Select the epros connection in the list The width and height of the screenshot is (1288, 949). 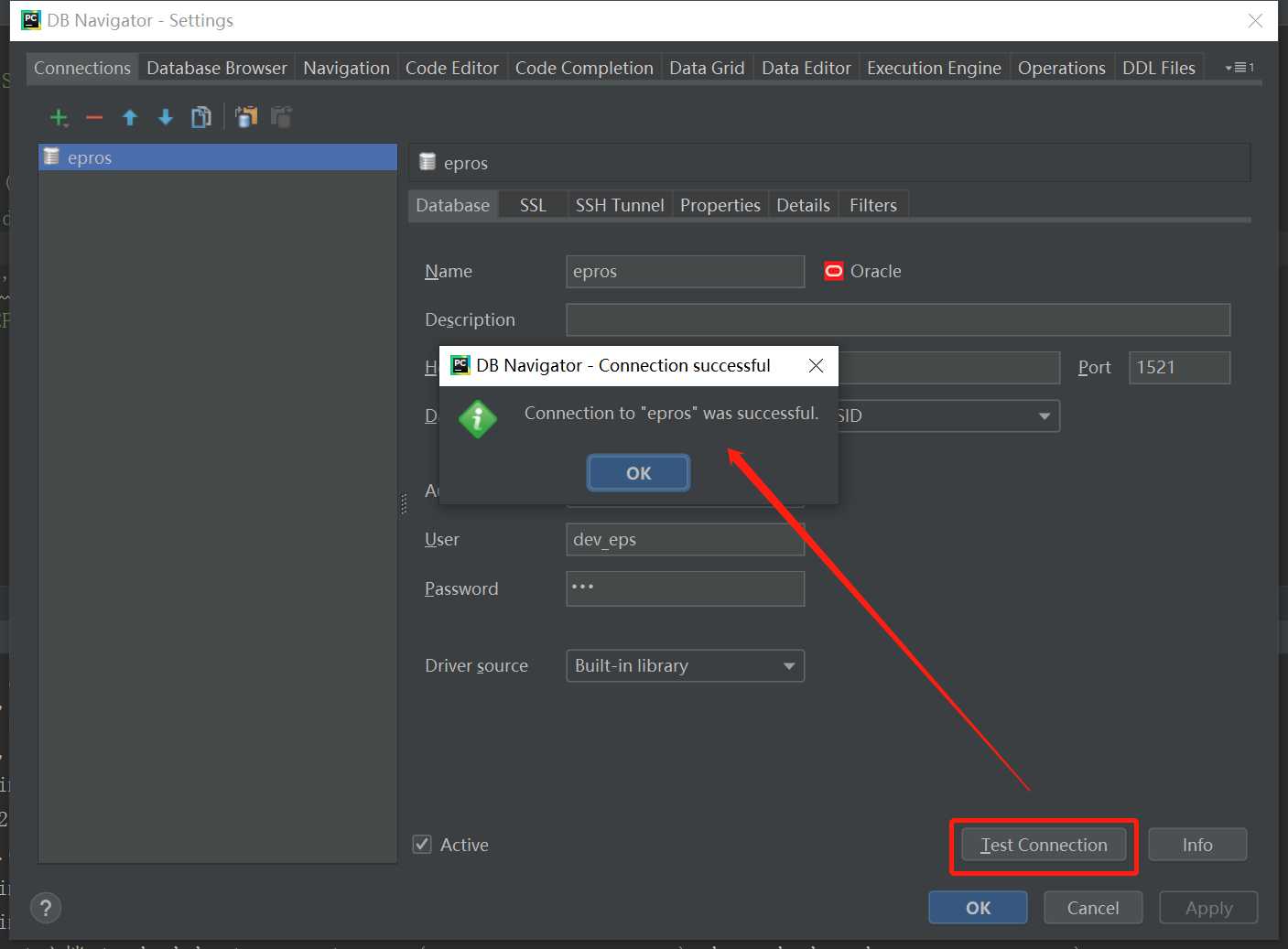point(218,157)
